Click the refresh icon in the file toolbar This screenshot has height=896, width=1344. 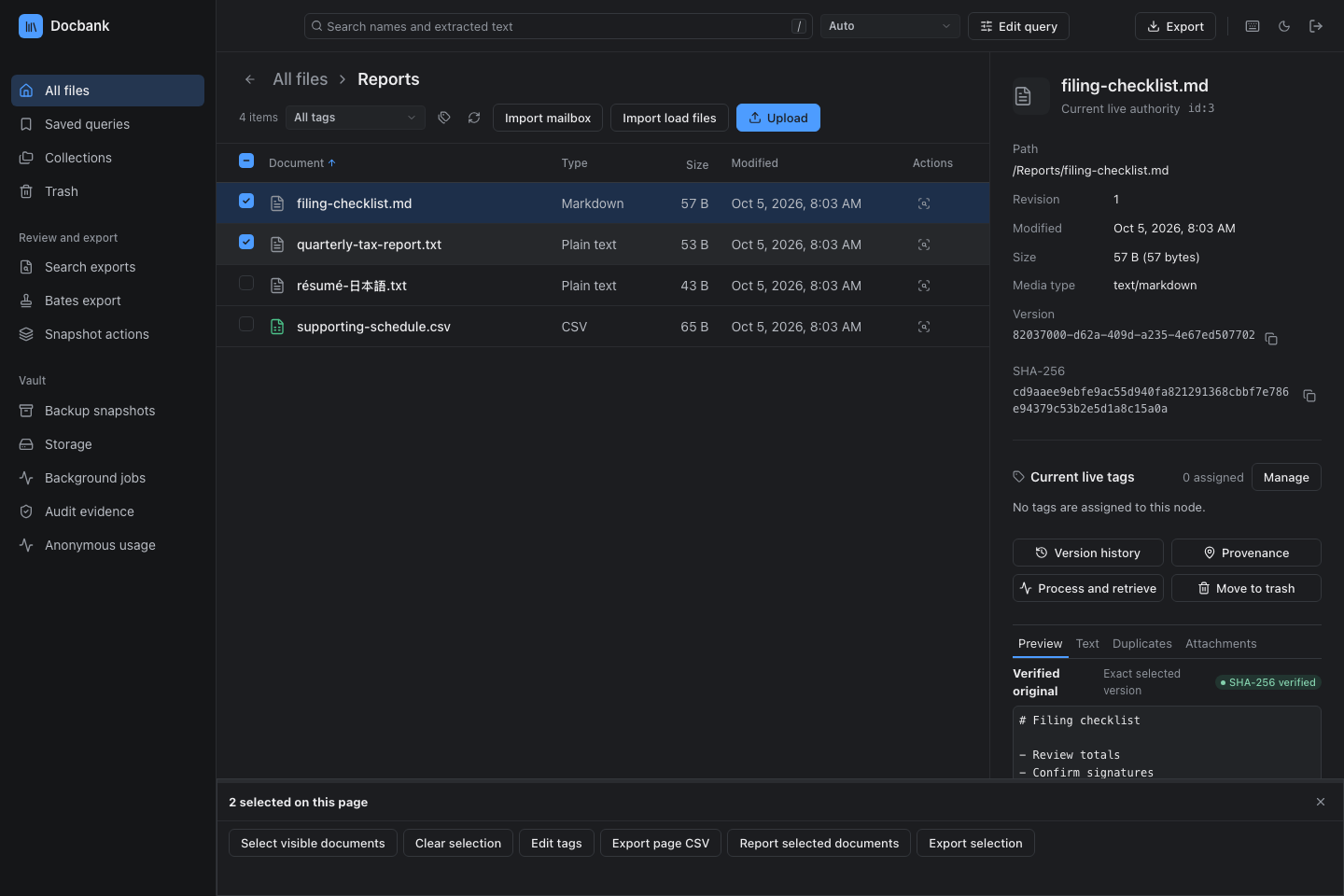click(x=474, y=118)
